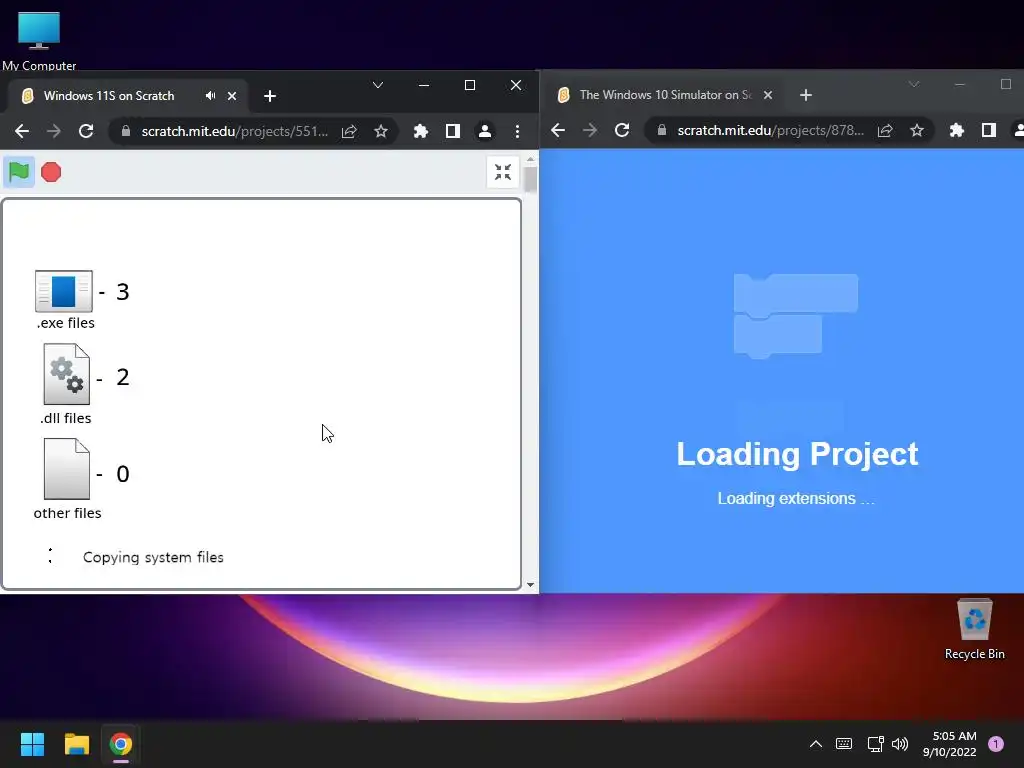Click the red stop button
The image size is (1024, 768).
(x=51, y=172)
